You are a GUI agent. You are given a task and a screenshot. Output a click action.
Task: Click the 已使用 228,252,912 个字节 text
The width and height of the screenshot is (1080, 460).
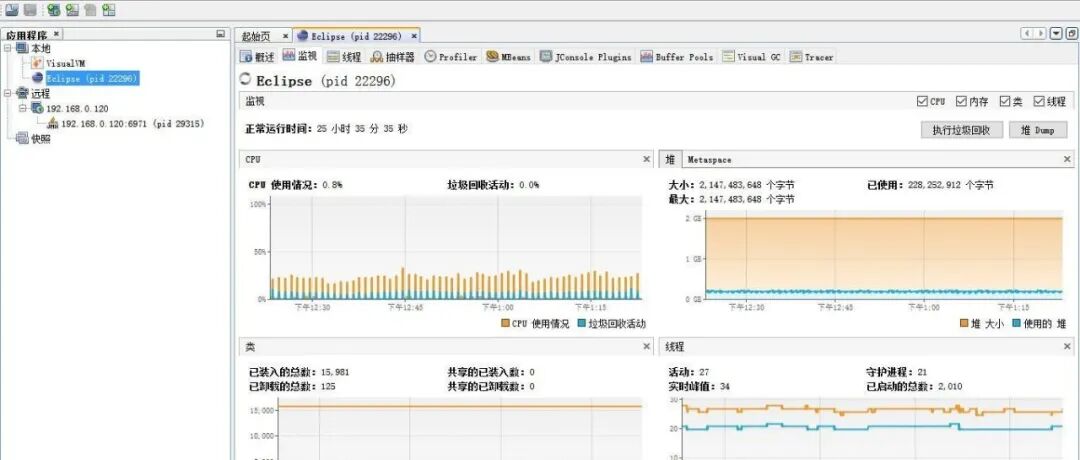tap(930, 185)
